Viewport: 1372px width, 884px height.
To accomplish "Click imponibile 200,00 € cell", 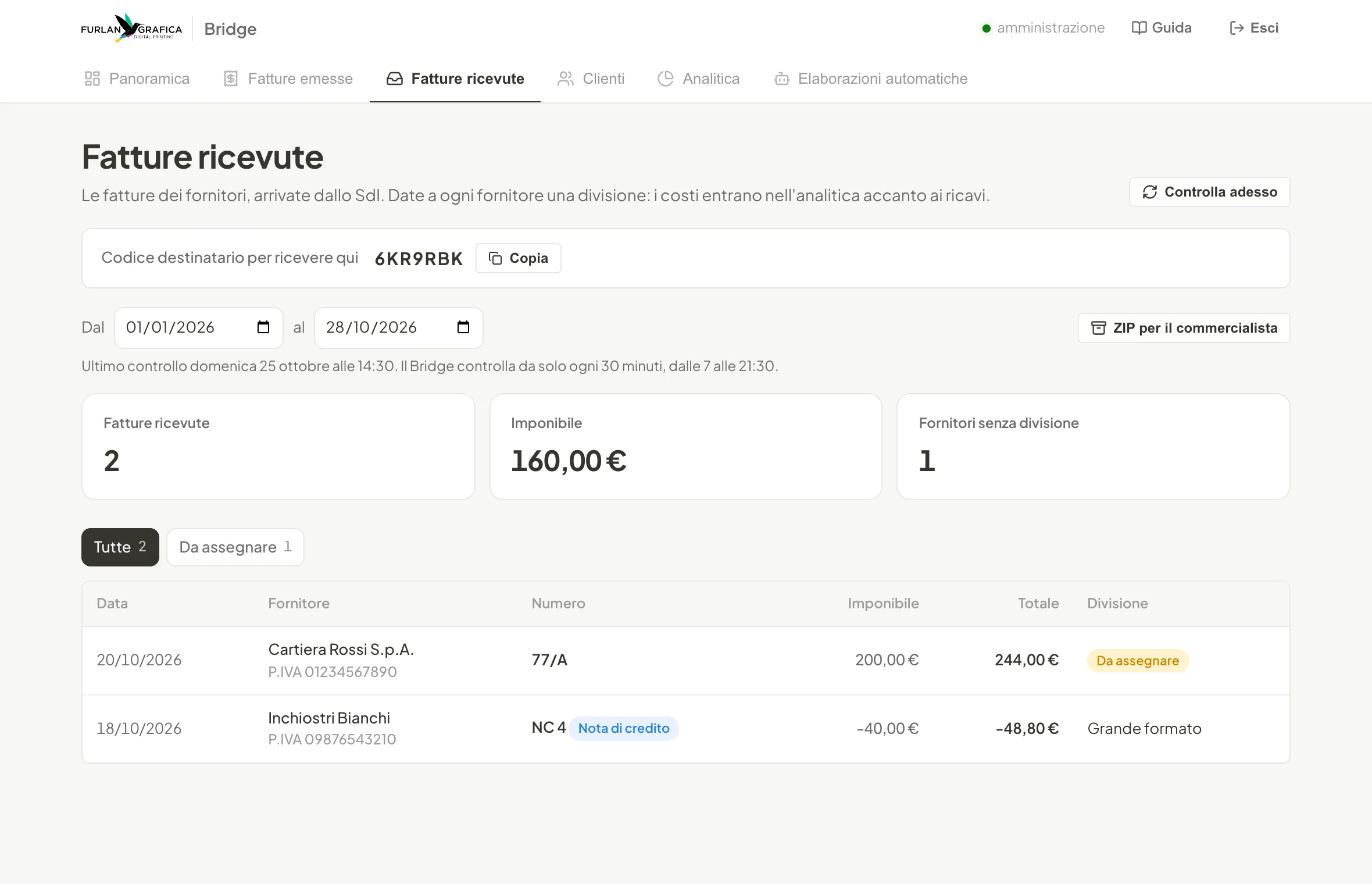I will (887, 660).
